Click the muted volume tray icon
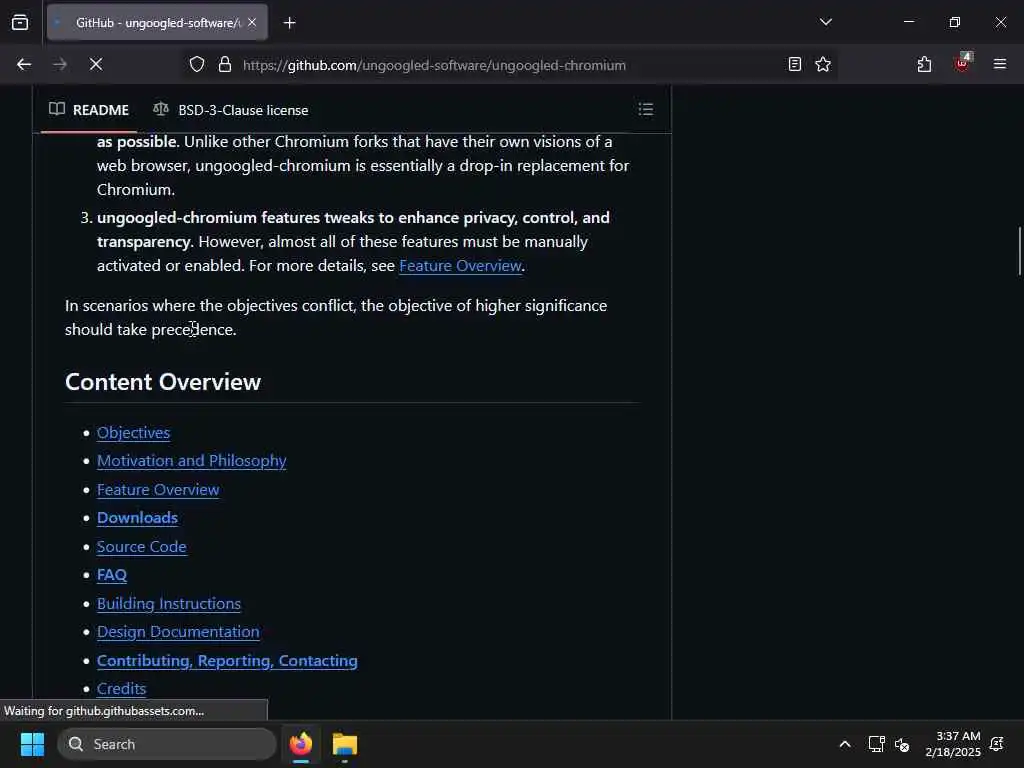Image resolution: width=1024 pixels, height=768 pixels. pyautogui.click(x=902, y=744)
